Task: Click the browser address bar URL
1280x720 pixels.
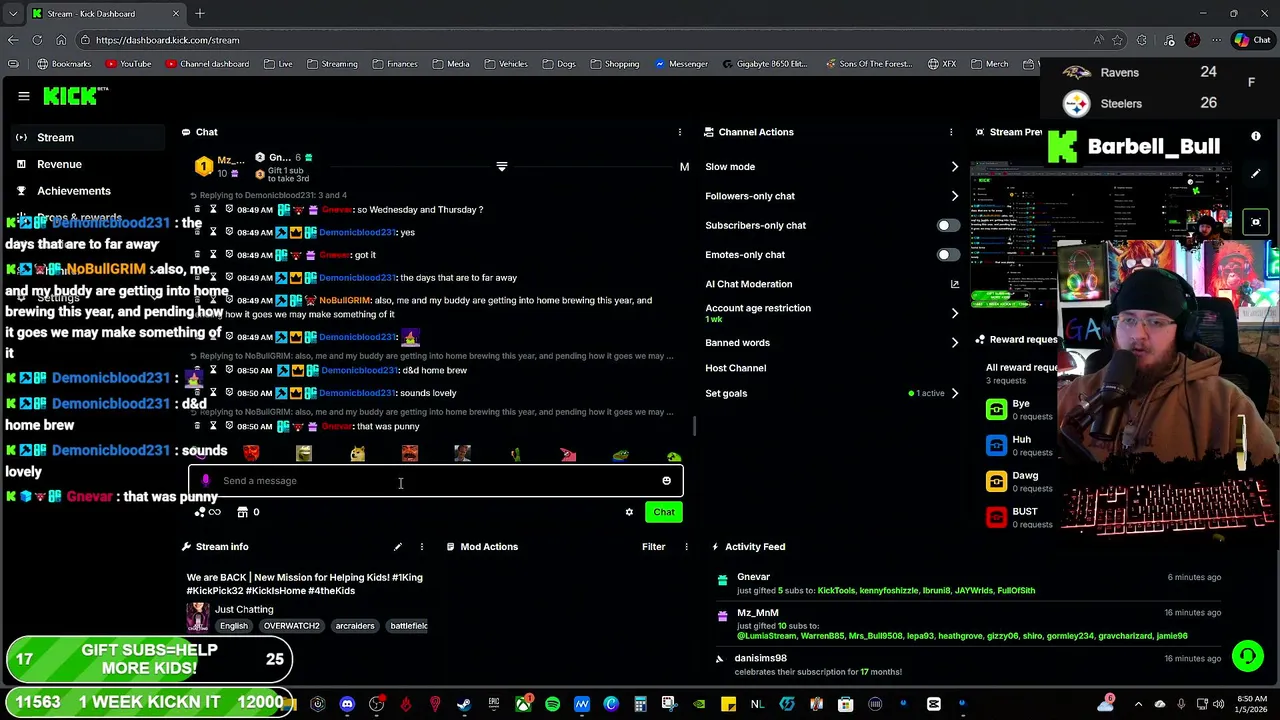Action: [168, 40]
